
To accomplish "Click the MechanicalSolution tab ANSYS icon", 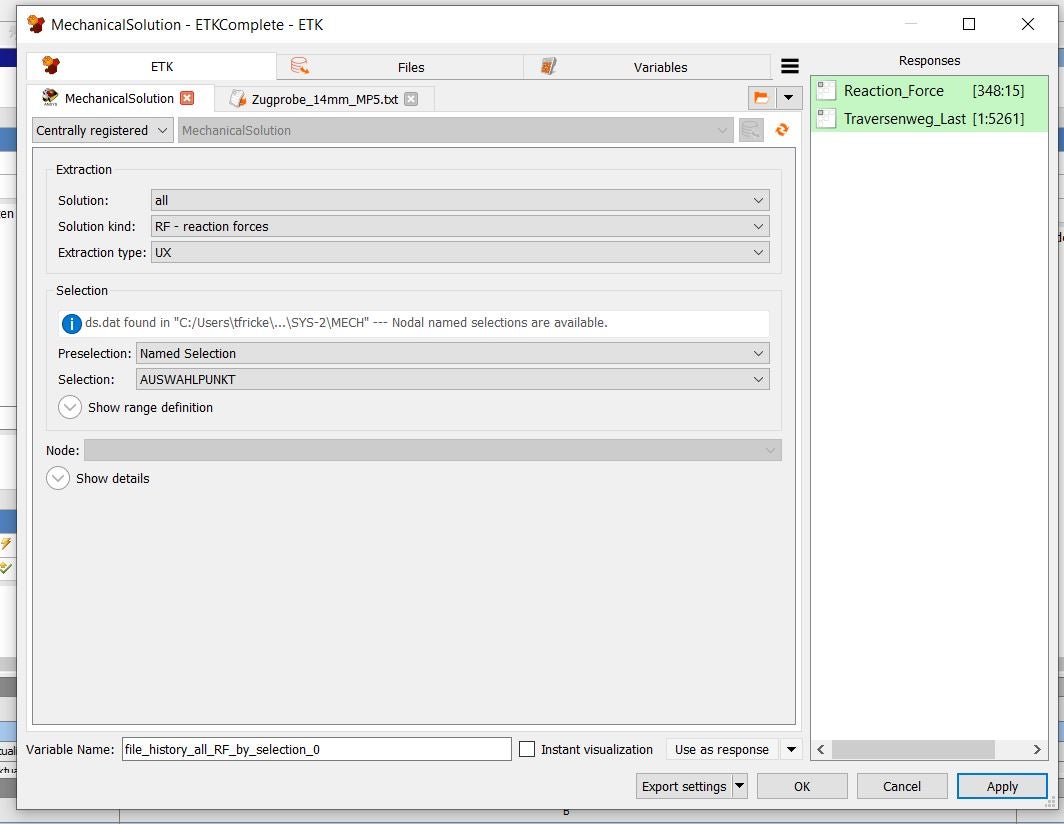I will point(50,98).
